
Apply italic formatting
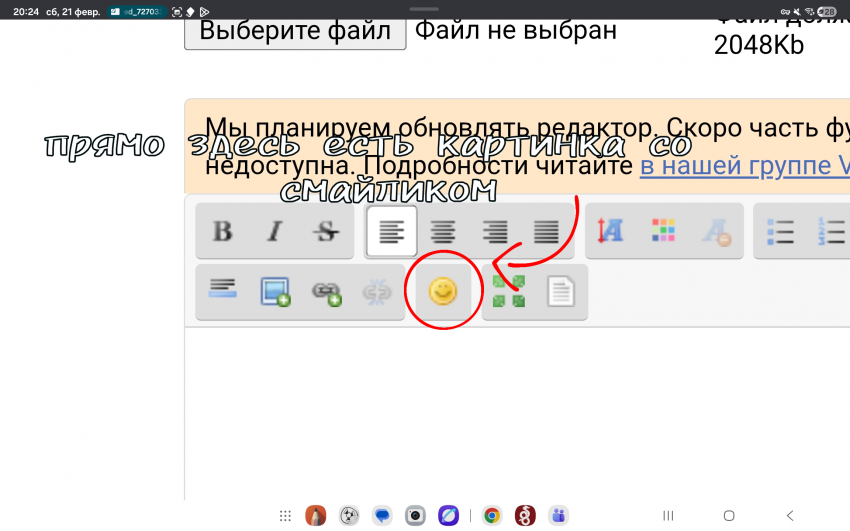coord(275,231)
